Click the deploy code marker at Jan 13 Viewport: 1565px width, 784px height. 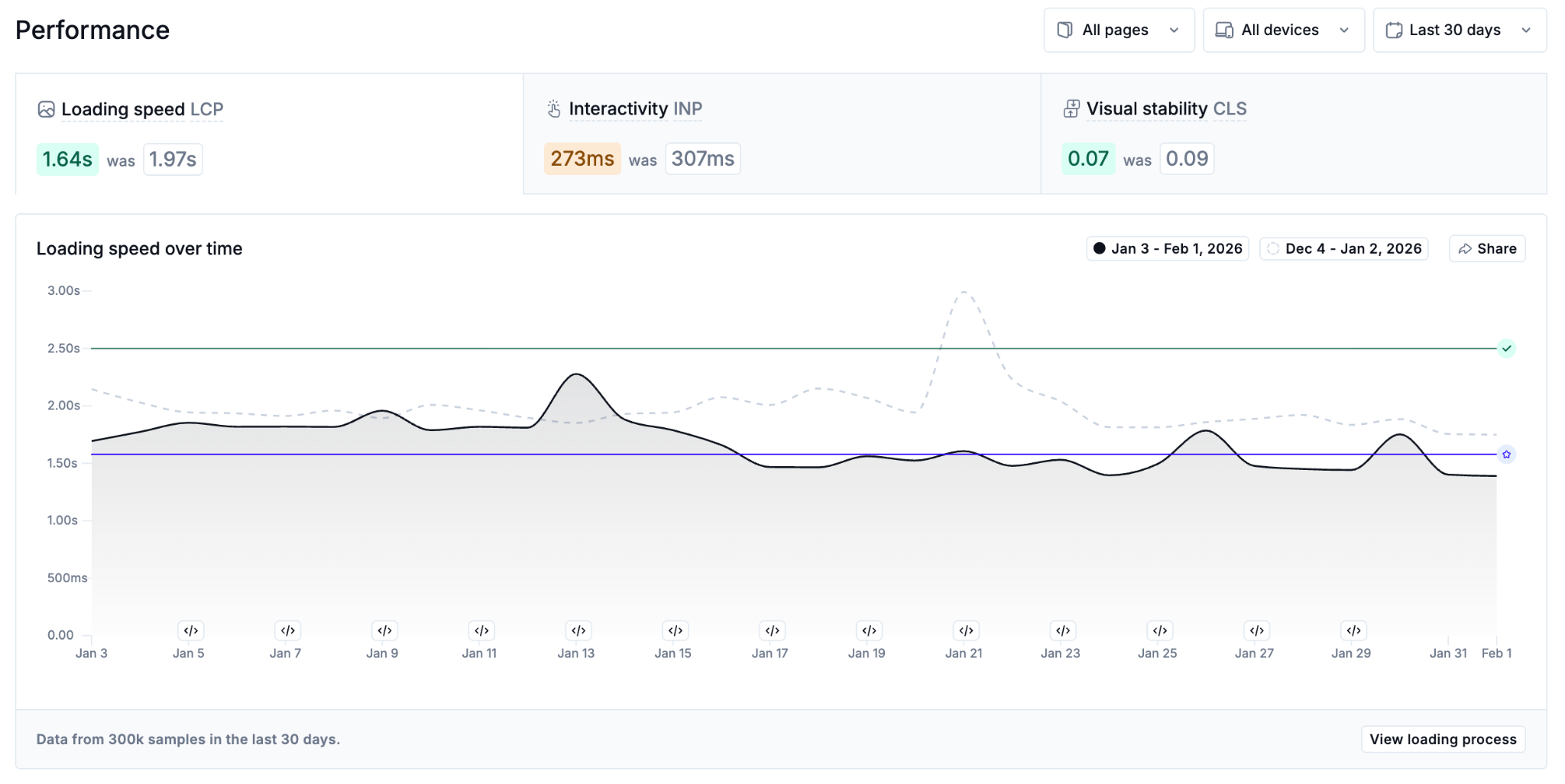pos(578,630)
